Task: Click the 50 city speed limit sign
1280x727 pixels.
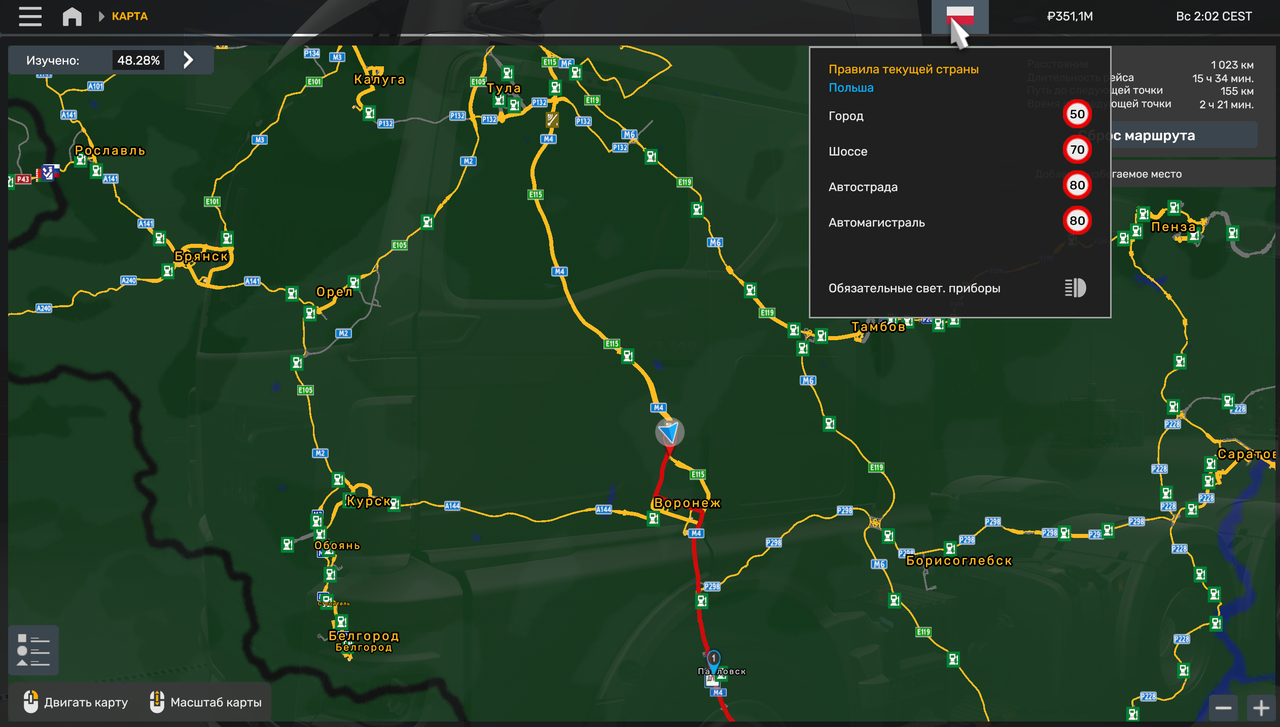Action: click(x=1077, y=114)
